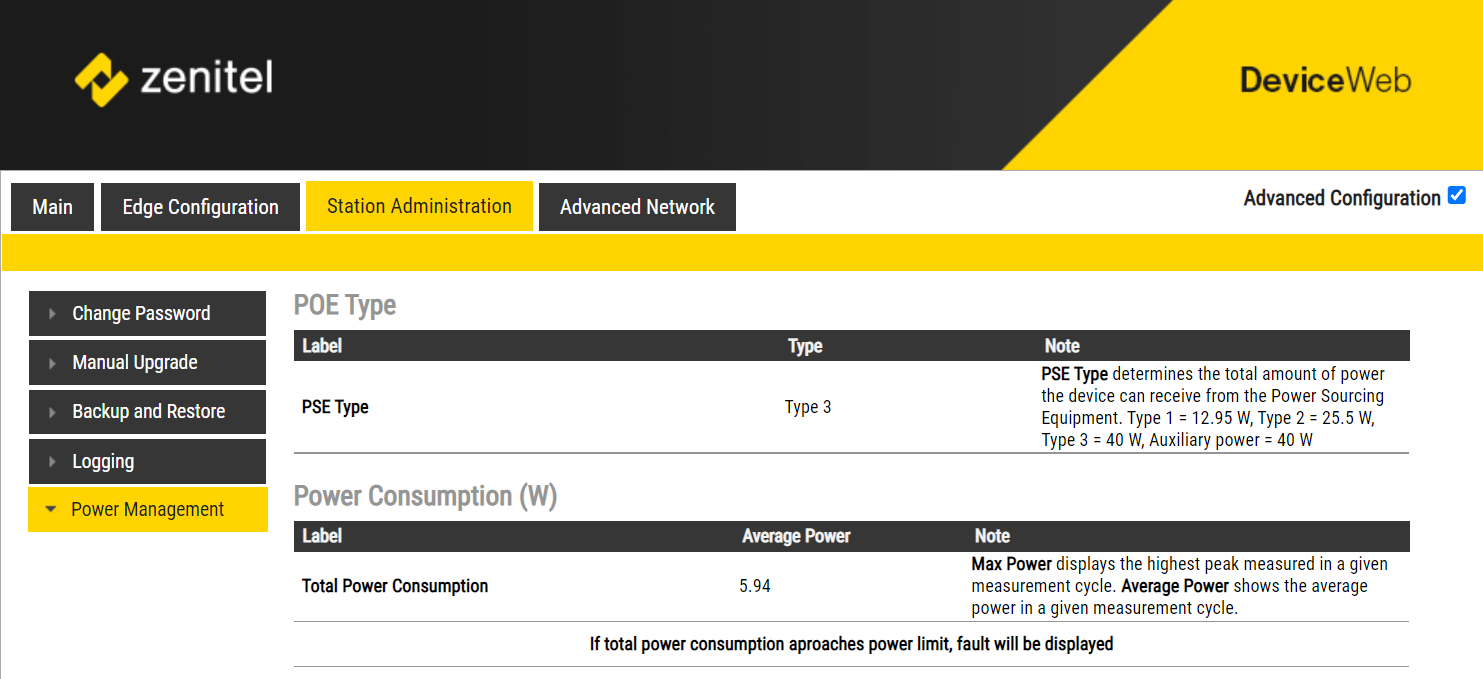Expand the Change Password arrow
This screenshot has height=679, width=1483.
(x=53, y=314)
